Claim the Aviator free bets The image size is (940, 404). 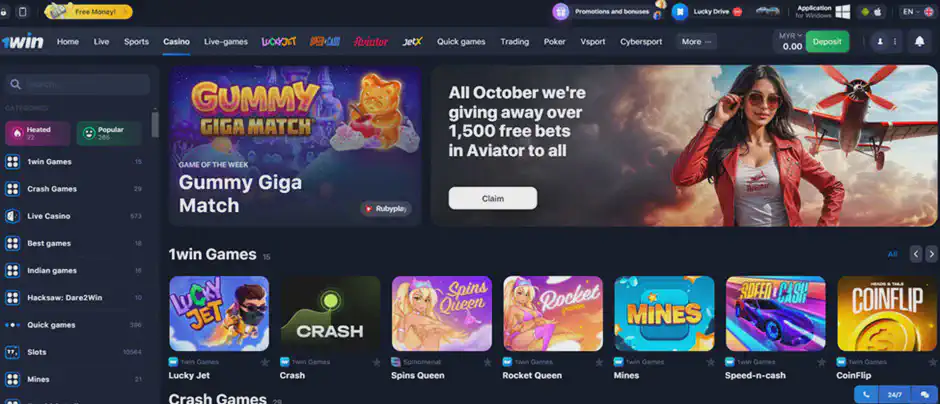point(493,198)
